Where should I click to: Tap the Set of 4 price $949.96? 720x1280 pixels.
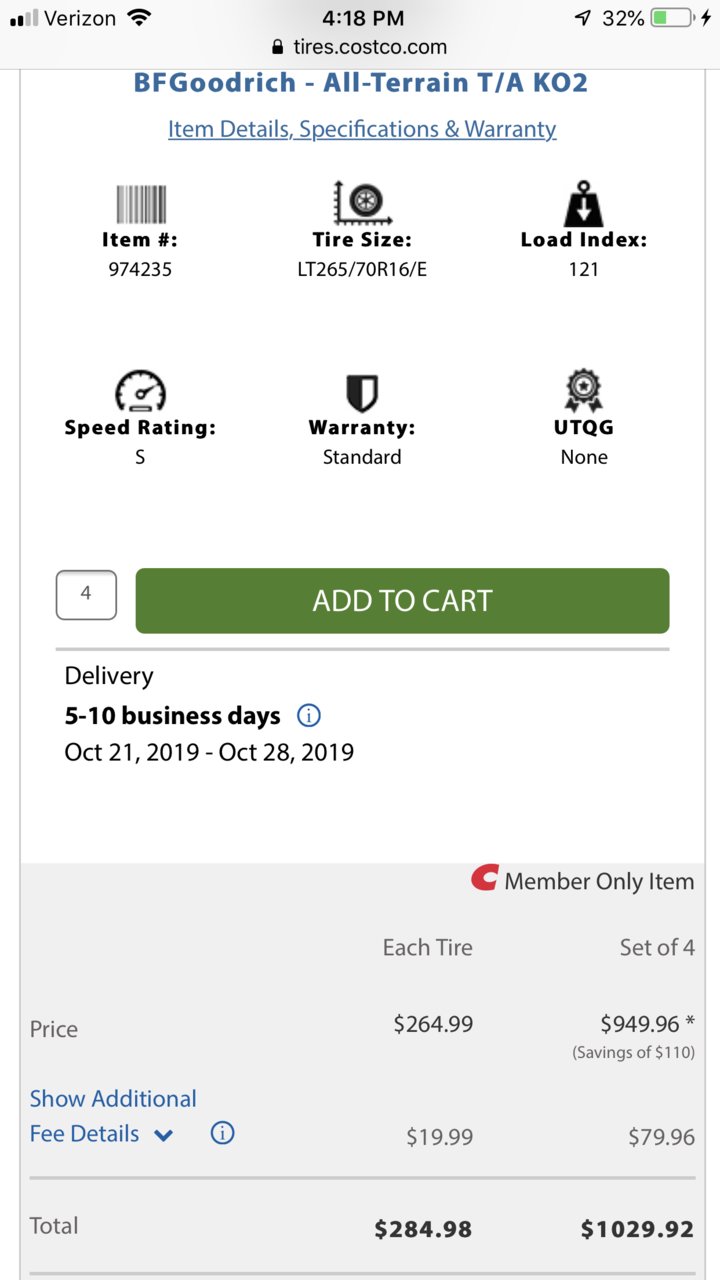pyautogui.click(x=640, y=1023)
